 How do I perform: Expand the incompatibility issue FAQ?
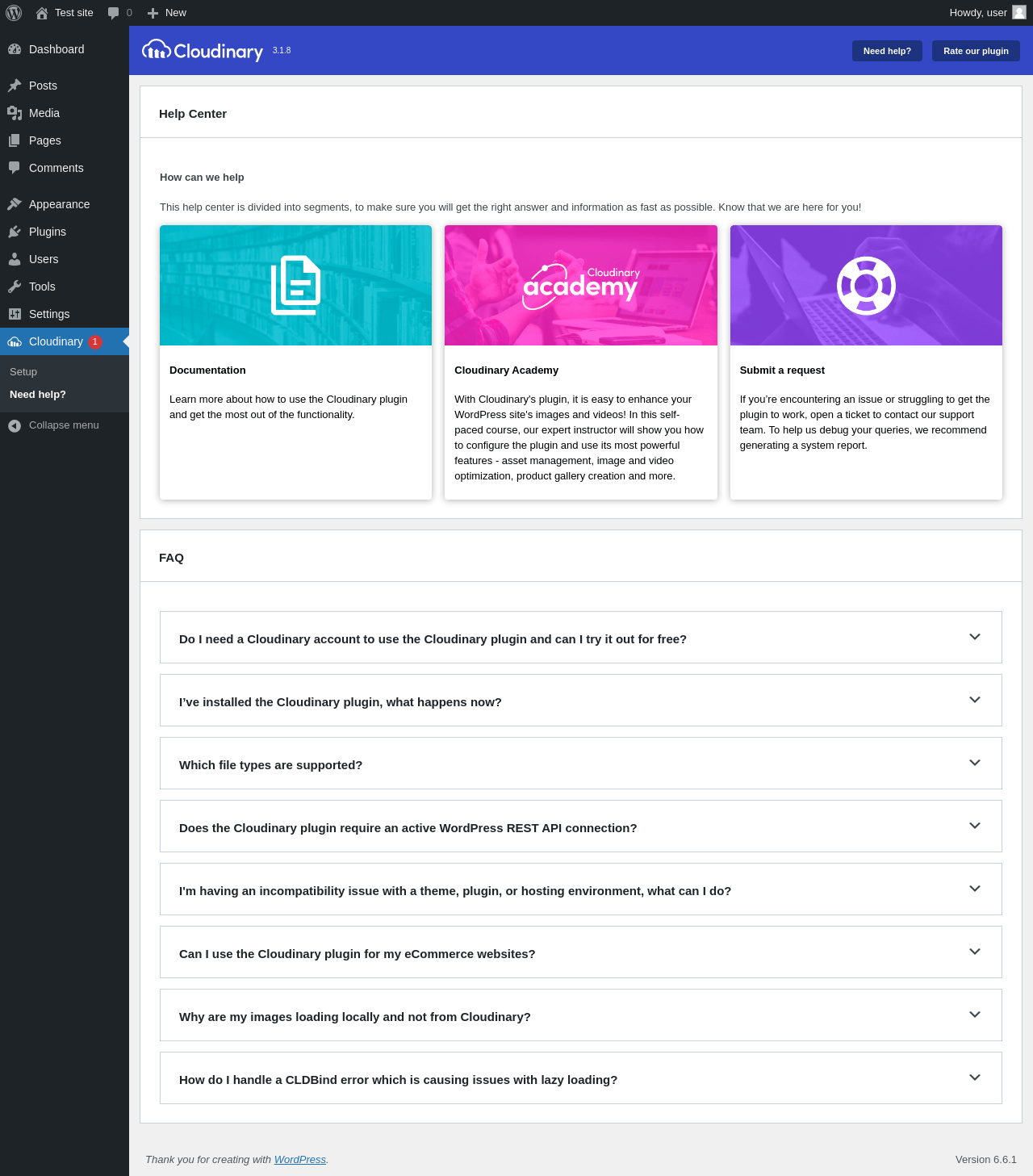(x=581, y=889)
